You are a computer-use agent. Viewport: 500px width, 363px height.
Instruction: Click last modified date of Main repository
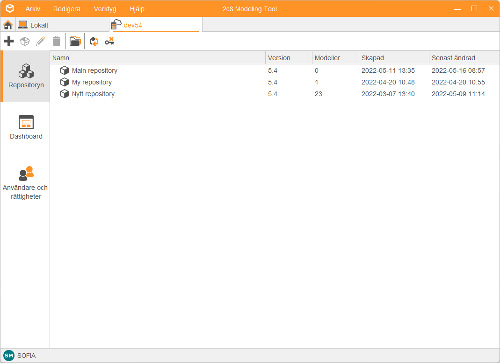pos(458,70)
